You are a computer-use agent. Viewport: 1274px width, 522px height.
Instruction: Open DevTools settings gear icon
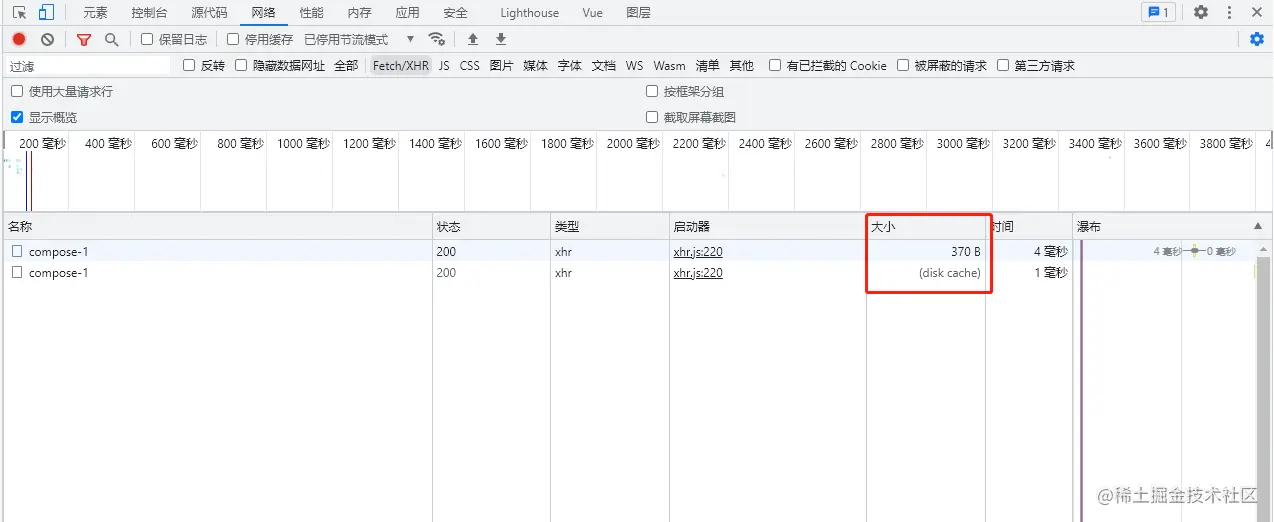tap(1201, 13)
